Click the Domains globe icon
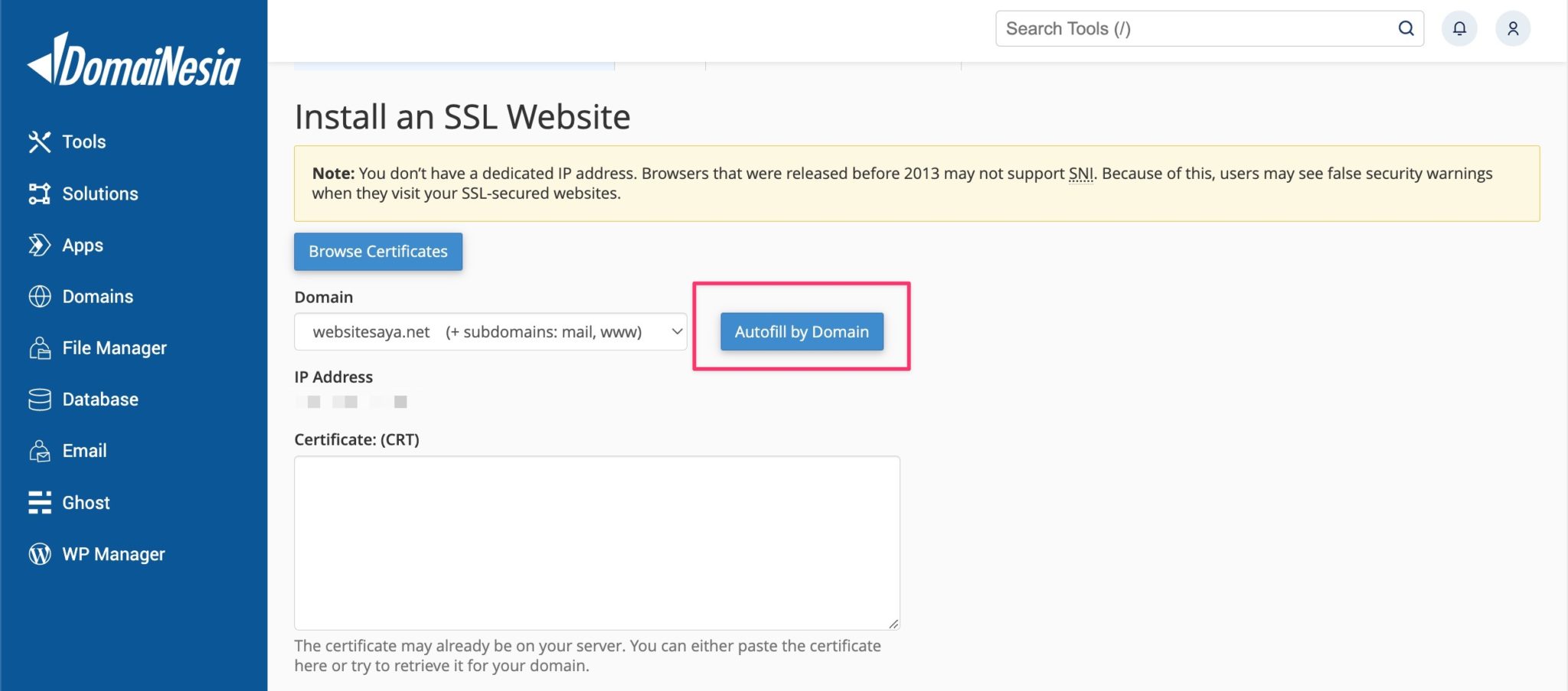 (x=40, y=296)
